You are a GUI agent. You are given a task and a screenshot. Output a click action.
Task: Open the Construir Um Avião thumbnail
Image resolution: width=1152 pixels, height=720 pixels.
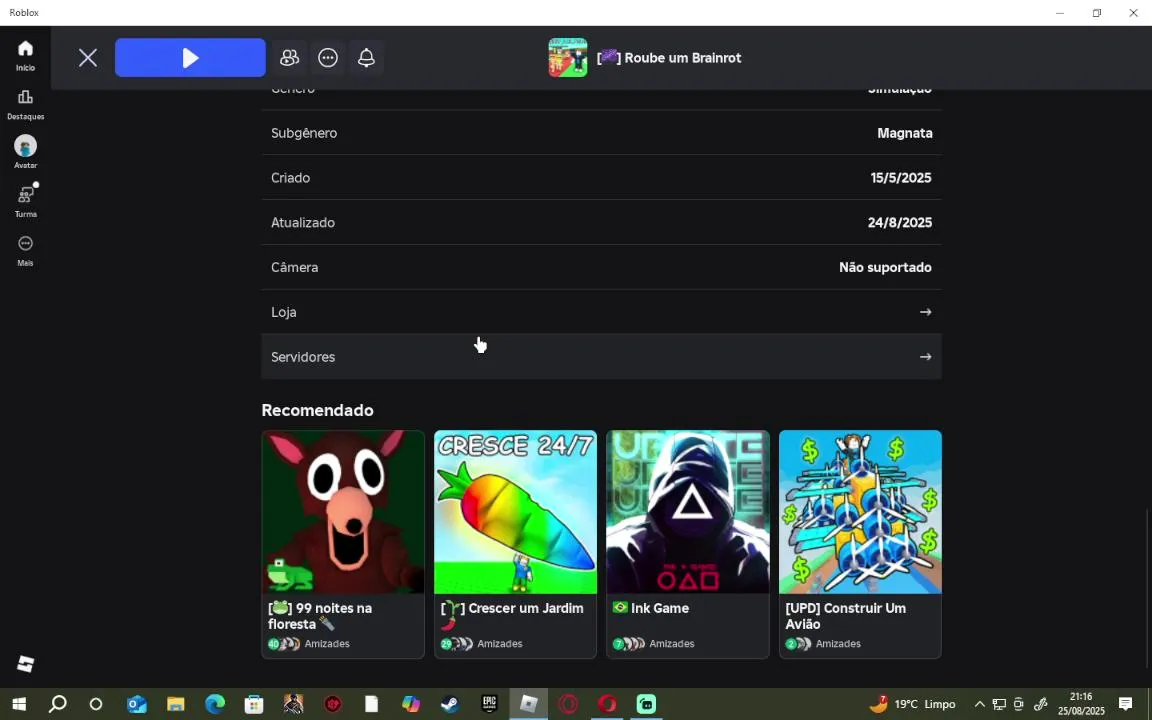[x=860, y=512]
